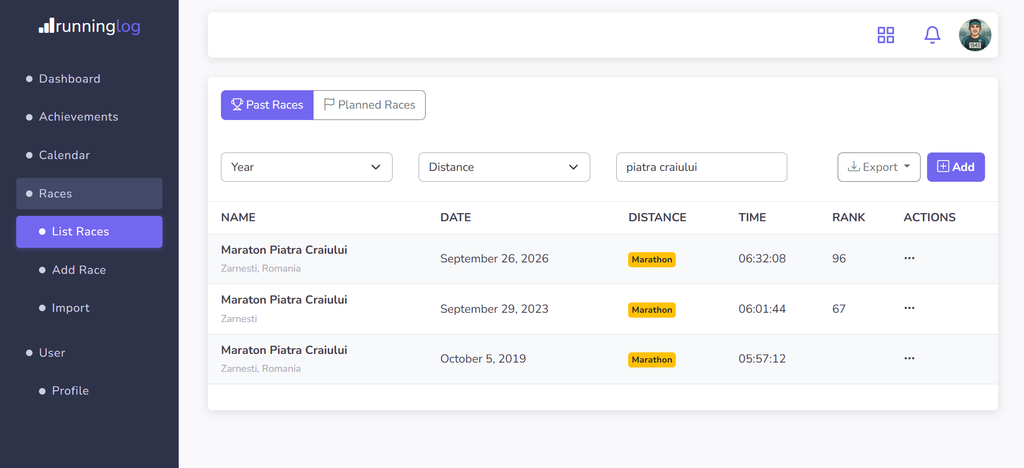Screen dimensions: 1024x468
Task: Click the rank value 96
Action: [839, 258]
